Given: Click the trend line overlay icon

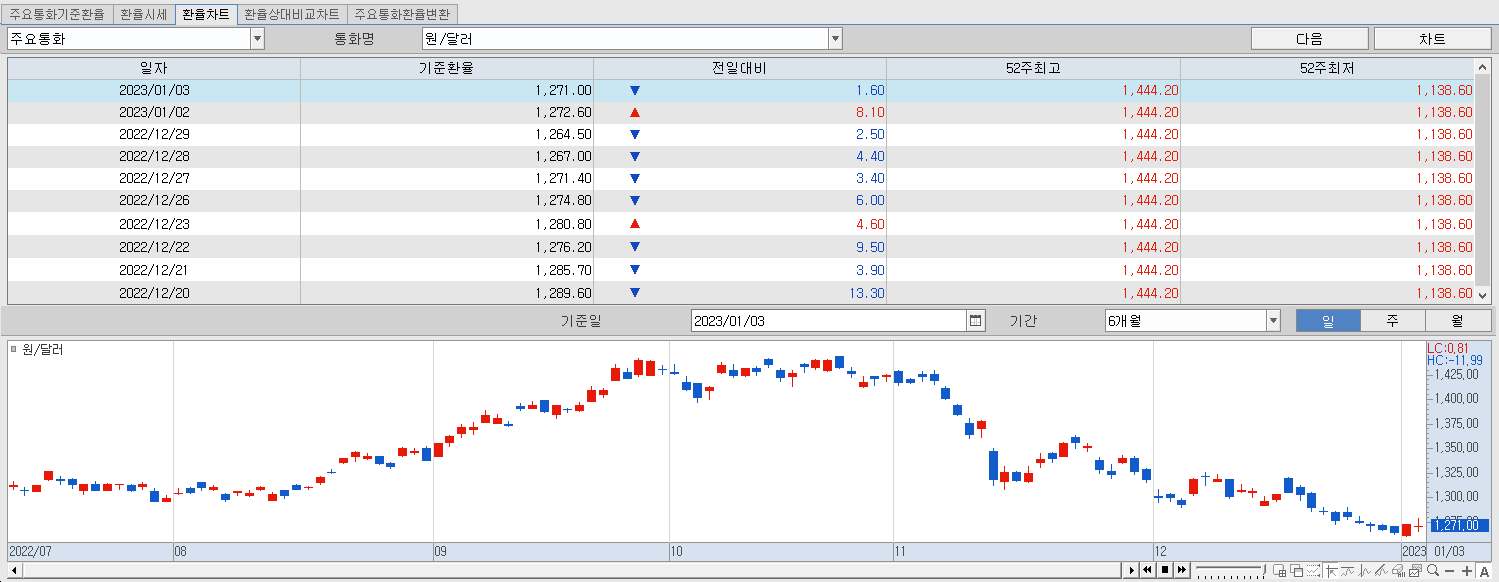Looking at the screenshot, I should pyautogui.click(x=1347, y=571).
